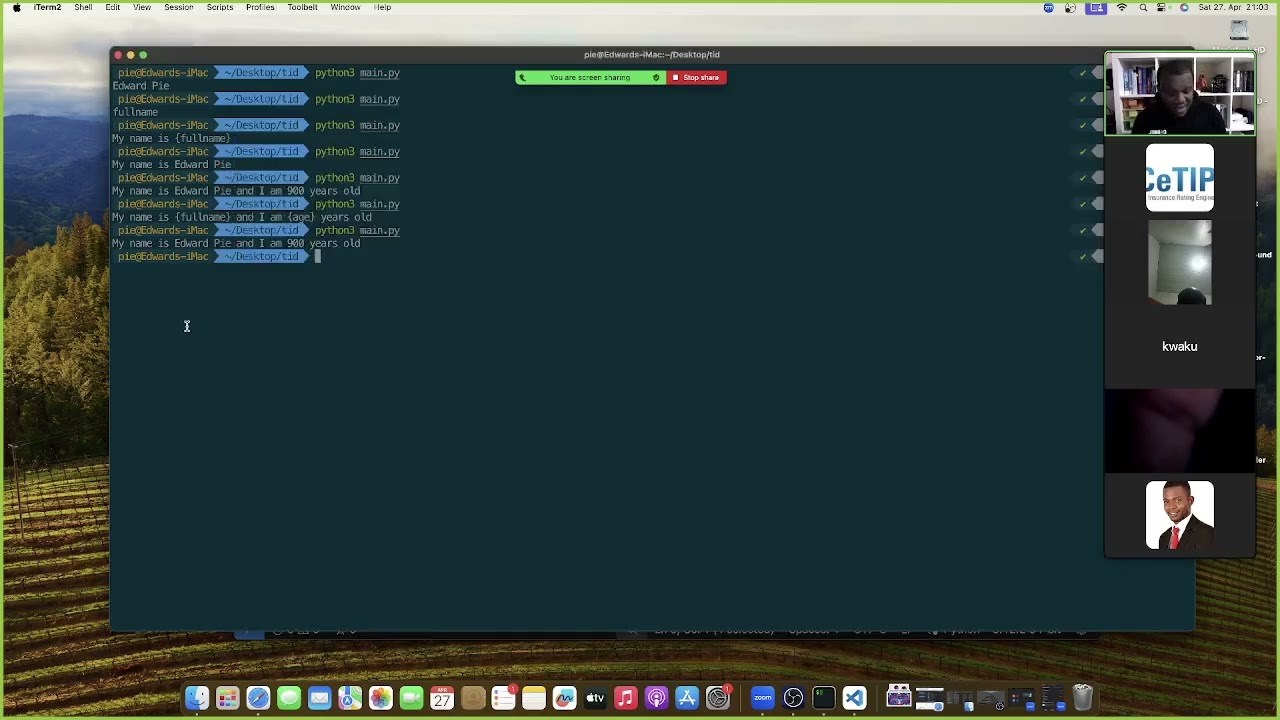Screen dimensions: 1280x720
Task: Open the Session menu
Action: click(x=179, y=7)
